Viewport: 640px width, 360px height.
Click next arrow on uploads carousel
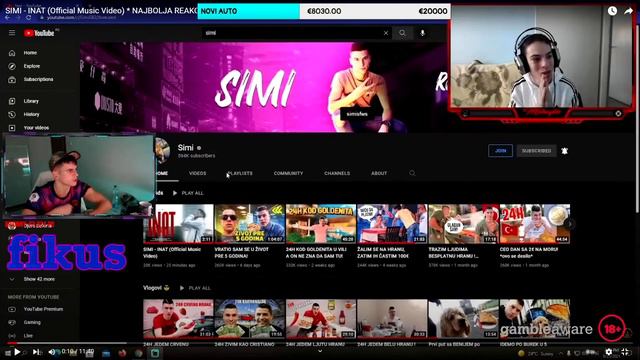570,223
